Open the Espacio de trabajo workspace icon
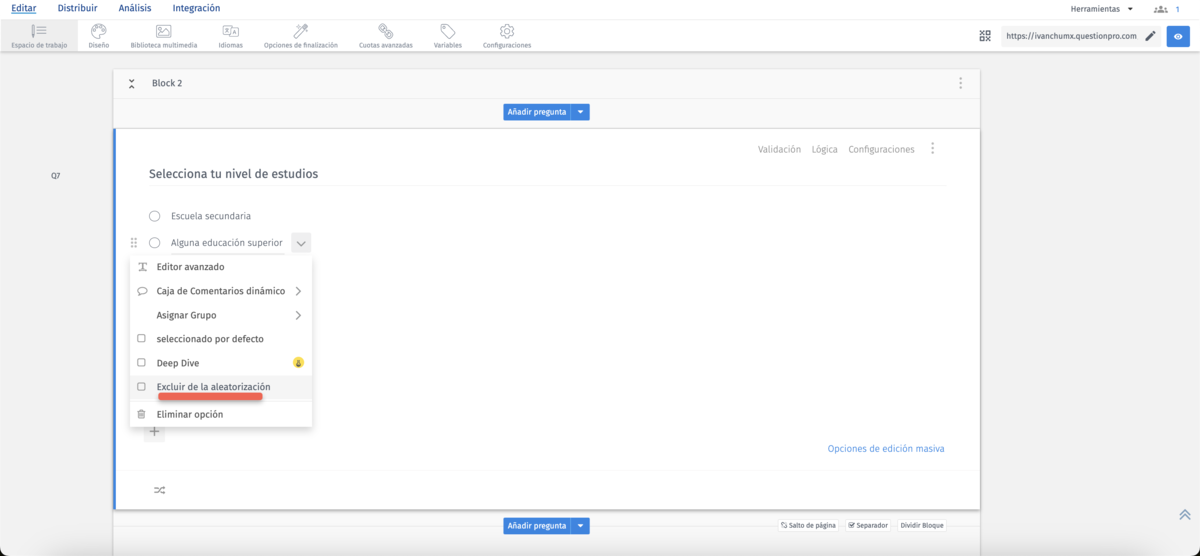The image size is (1200, 556). [39, 31]
